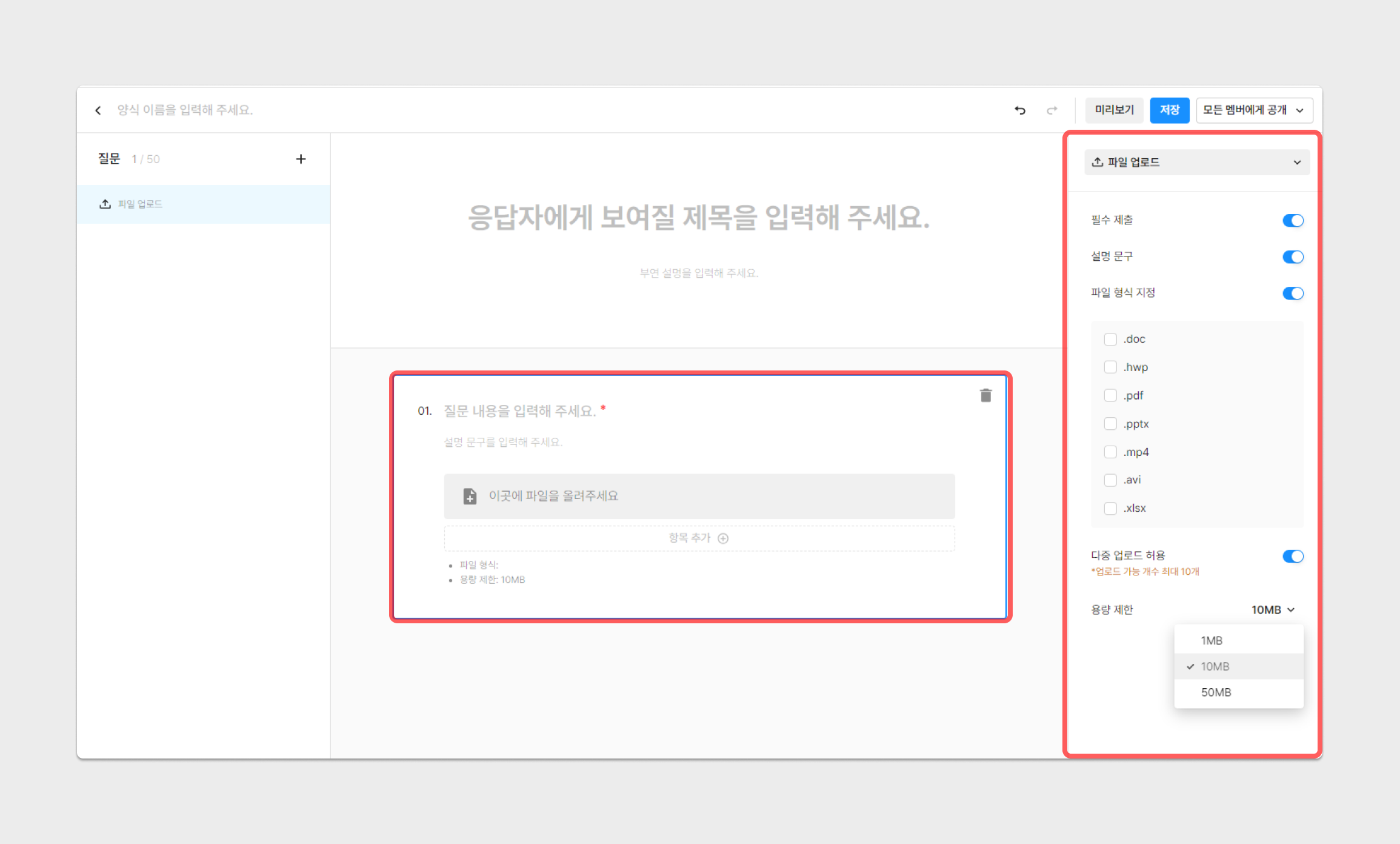The image size is (1400, 844).
Task: Click the circled plus next to 항목 추가
Action: [x=723, y=538]
